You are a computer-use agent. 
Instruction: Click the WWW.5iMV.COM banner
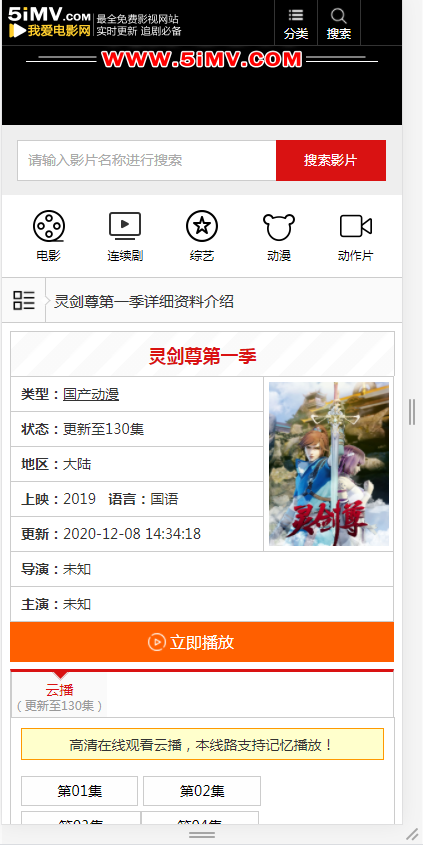click(x=202, y=59)
